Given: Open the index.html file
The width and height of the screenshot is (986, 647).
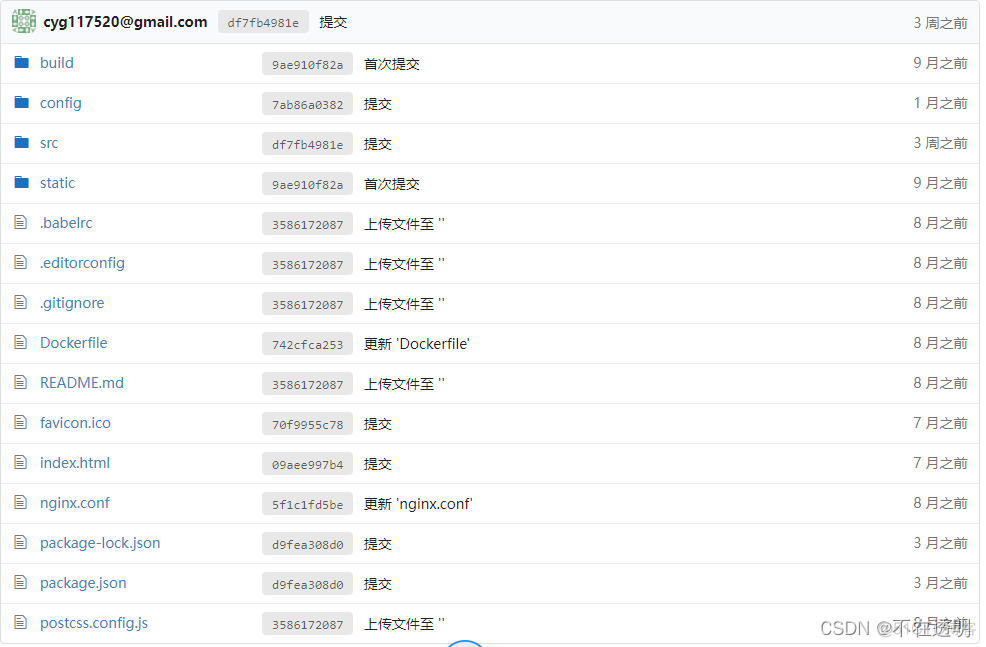Looking at the screenshot, I should [75, 463].
